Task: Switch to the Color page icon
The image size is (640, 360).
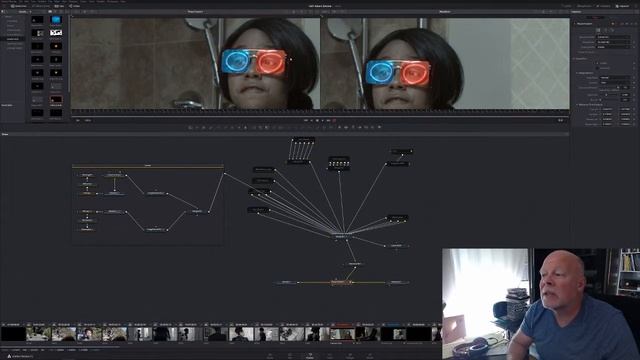Action: pos(330,356)
